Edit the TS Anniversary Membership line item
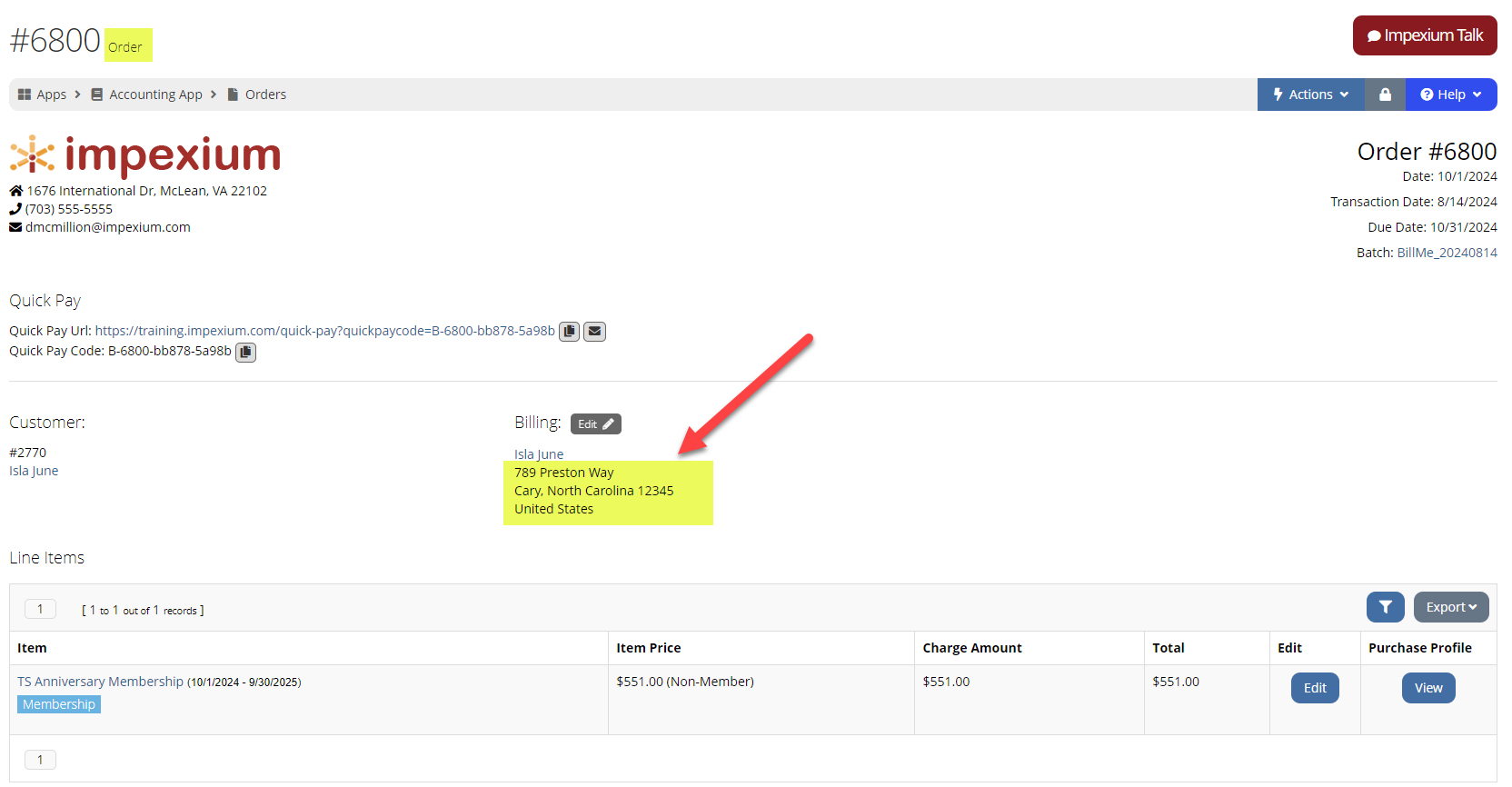Viewport: 1512px width, 787px height. coord(1315,688)
